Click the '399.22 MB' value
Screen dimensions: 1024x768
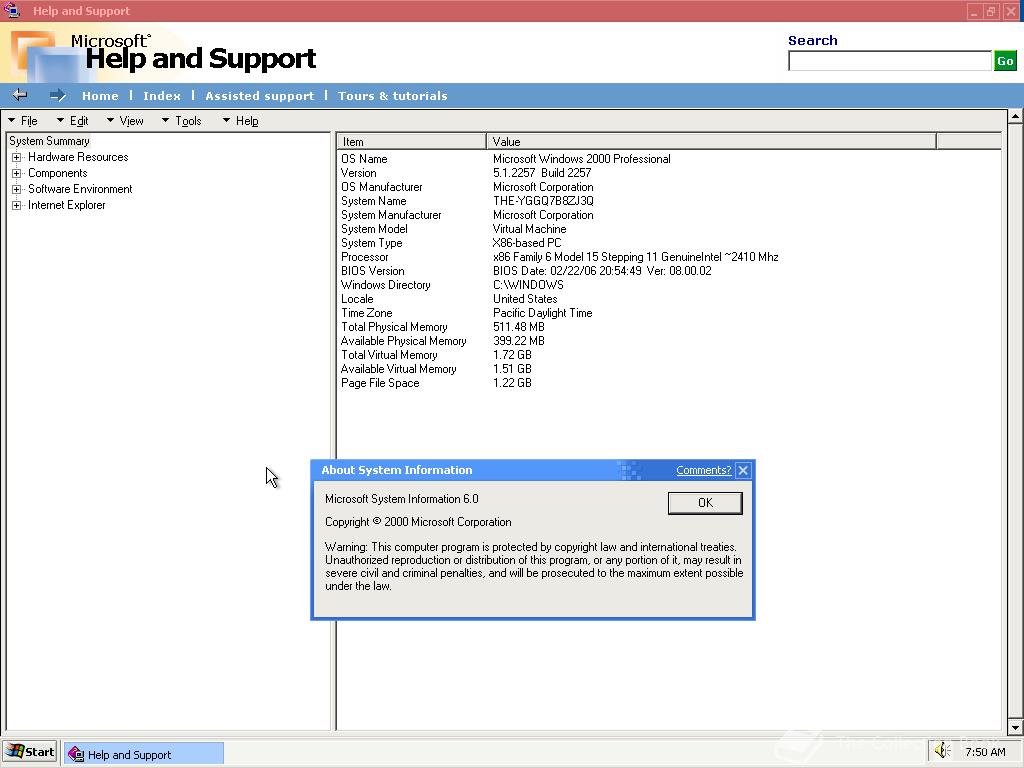(519, 341)
